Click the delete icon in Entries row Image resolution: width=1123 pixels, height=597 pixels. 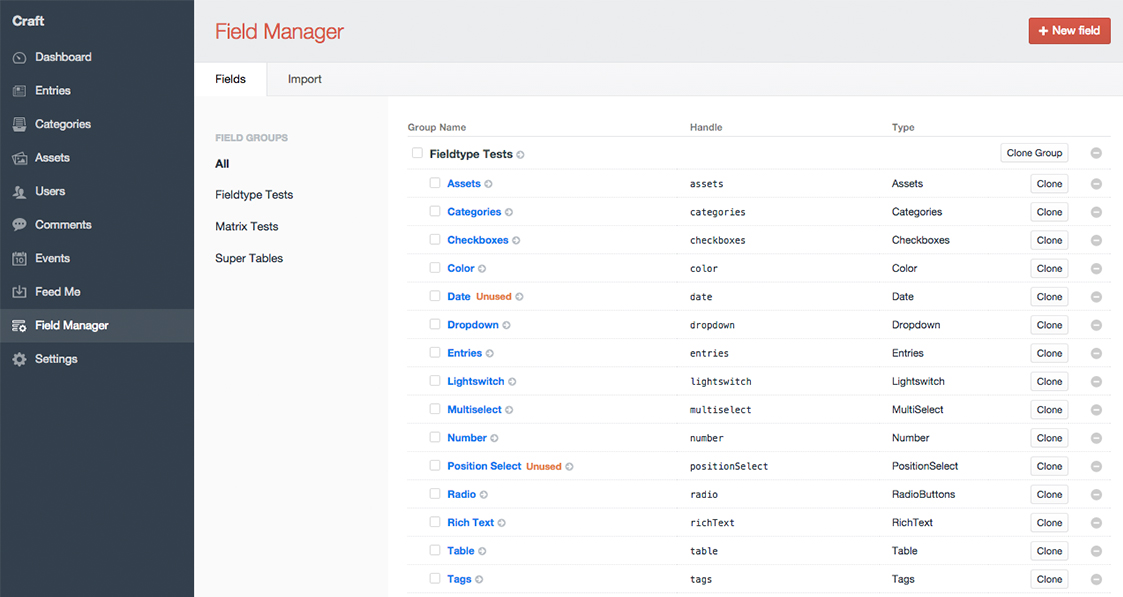point(1096,354)
